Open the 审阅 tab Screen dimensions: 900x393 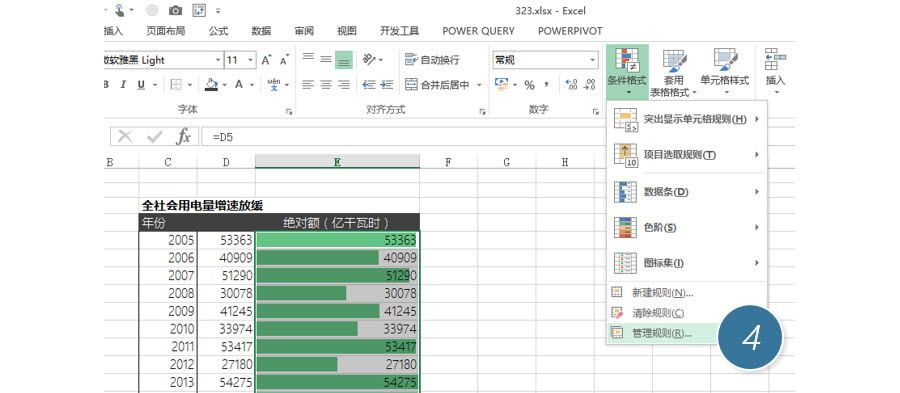(x=304, y=31)
